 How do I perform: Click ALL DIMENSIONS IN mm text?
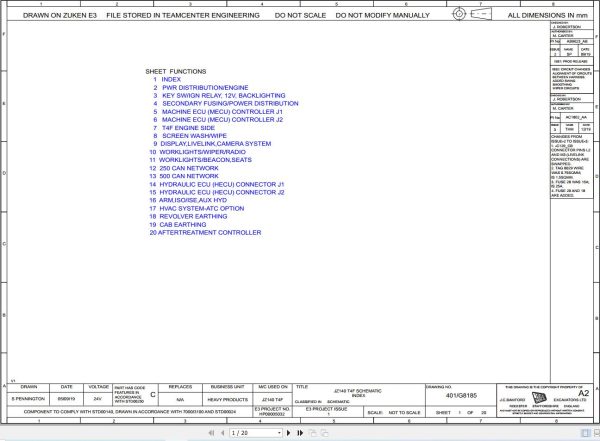click(548, 15)
